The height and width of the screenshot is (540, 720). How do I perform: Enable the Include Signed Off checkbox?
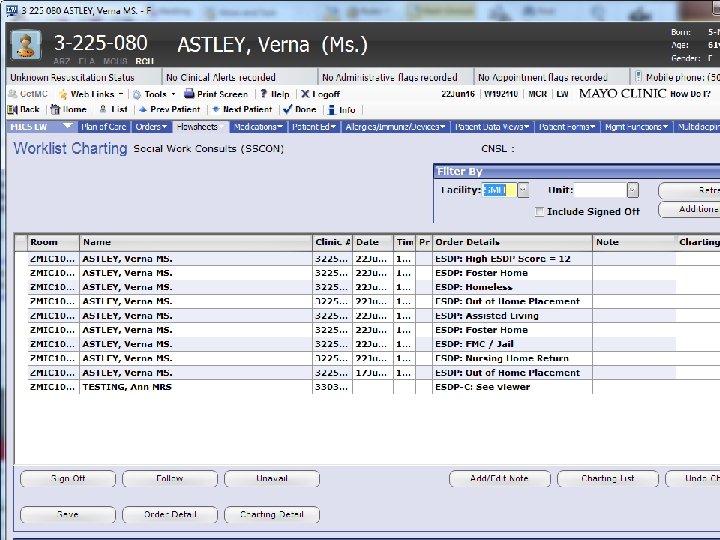pyautogui.click(x=540, y=212)
